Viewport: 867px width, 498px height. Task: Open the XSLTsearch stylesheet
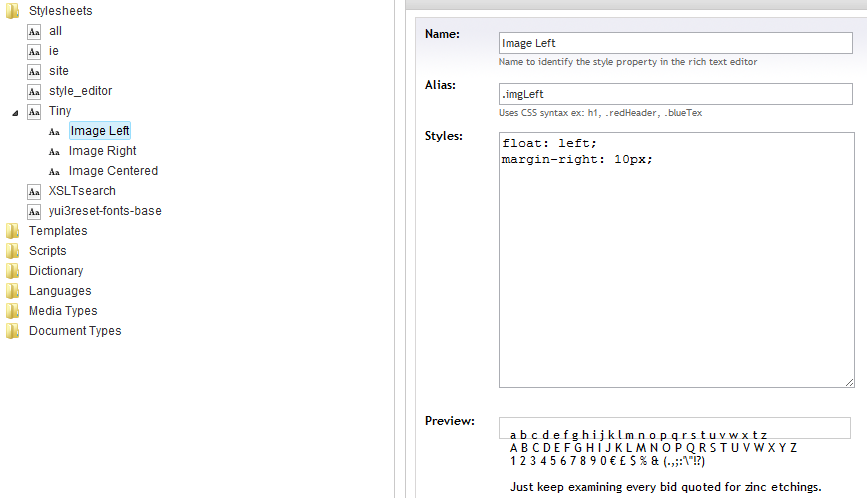pos(82,191)
